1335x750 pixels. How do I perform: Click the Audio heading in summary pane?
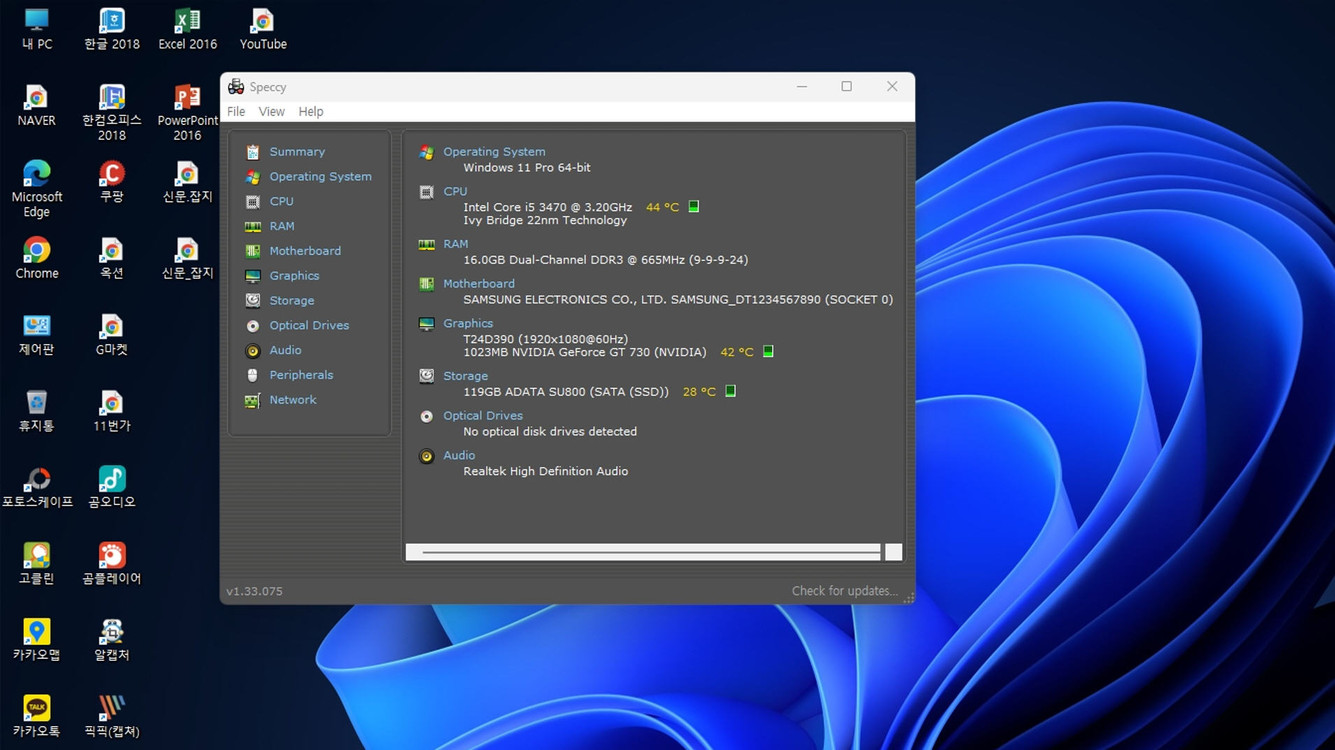pos(459,456)
